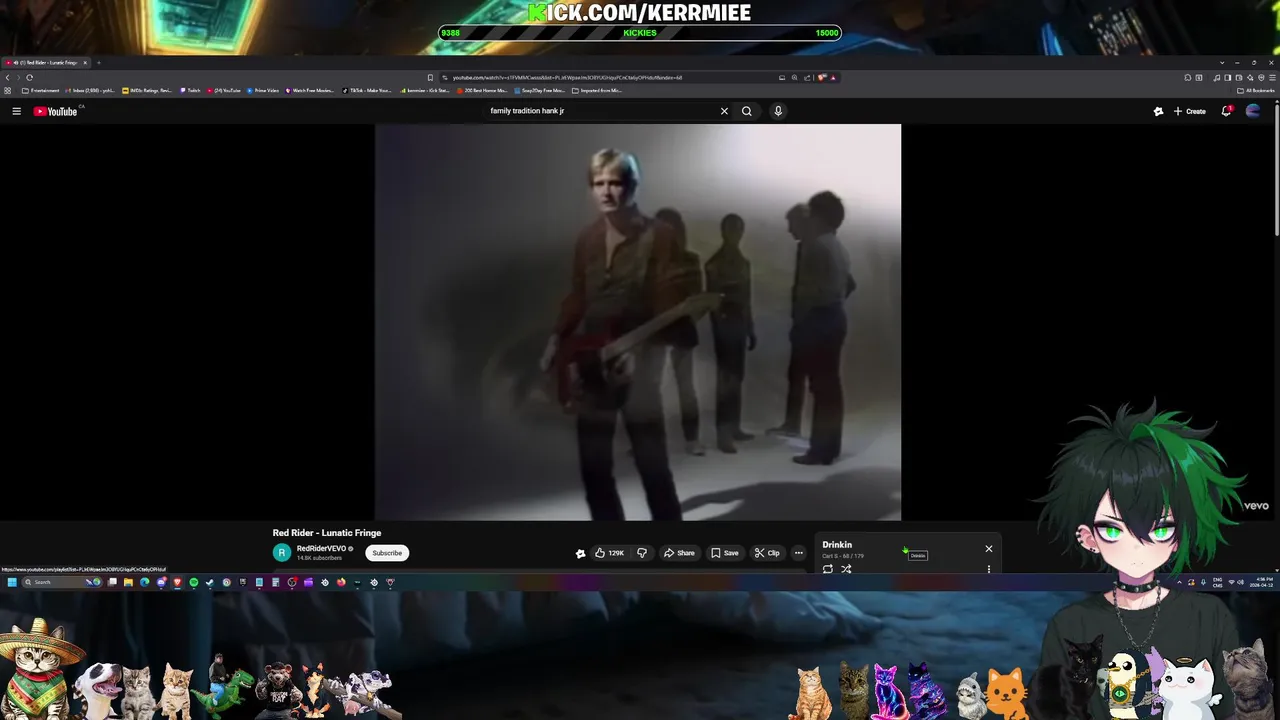Start voice search with microphone
The image size is (1280, 720).
(778, 111)
